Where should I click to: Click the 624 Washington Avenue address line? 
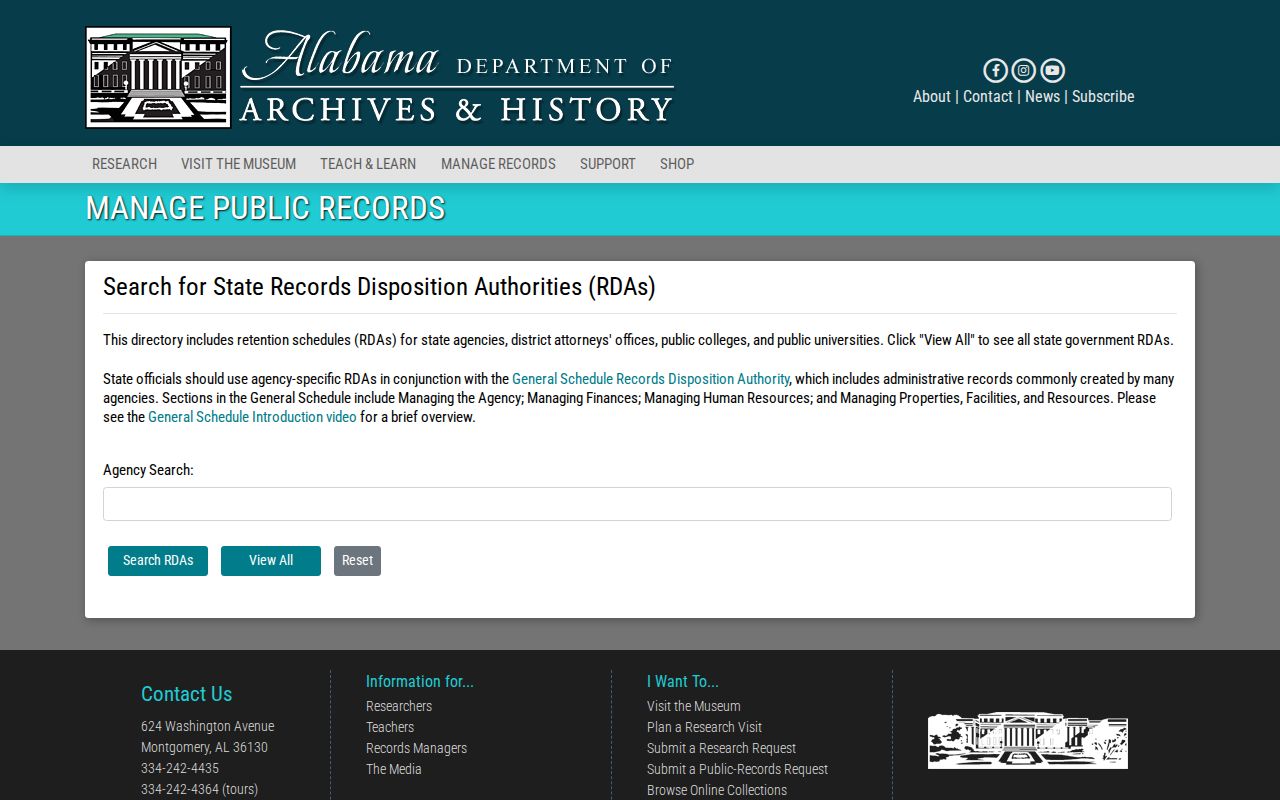coord(207,726)
